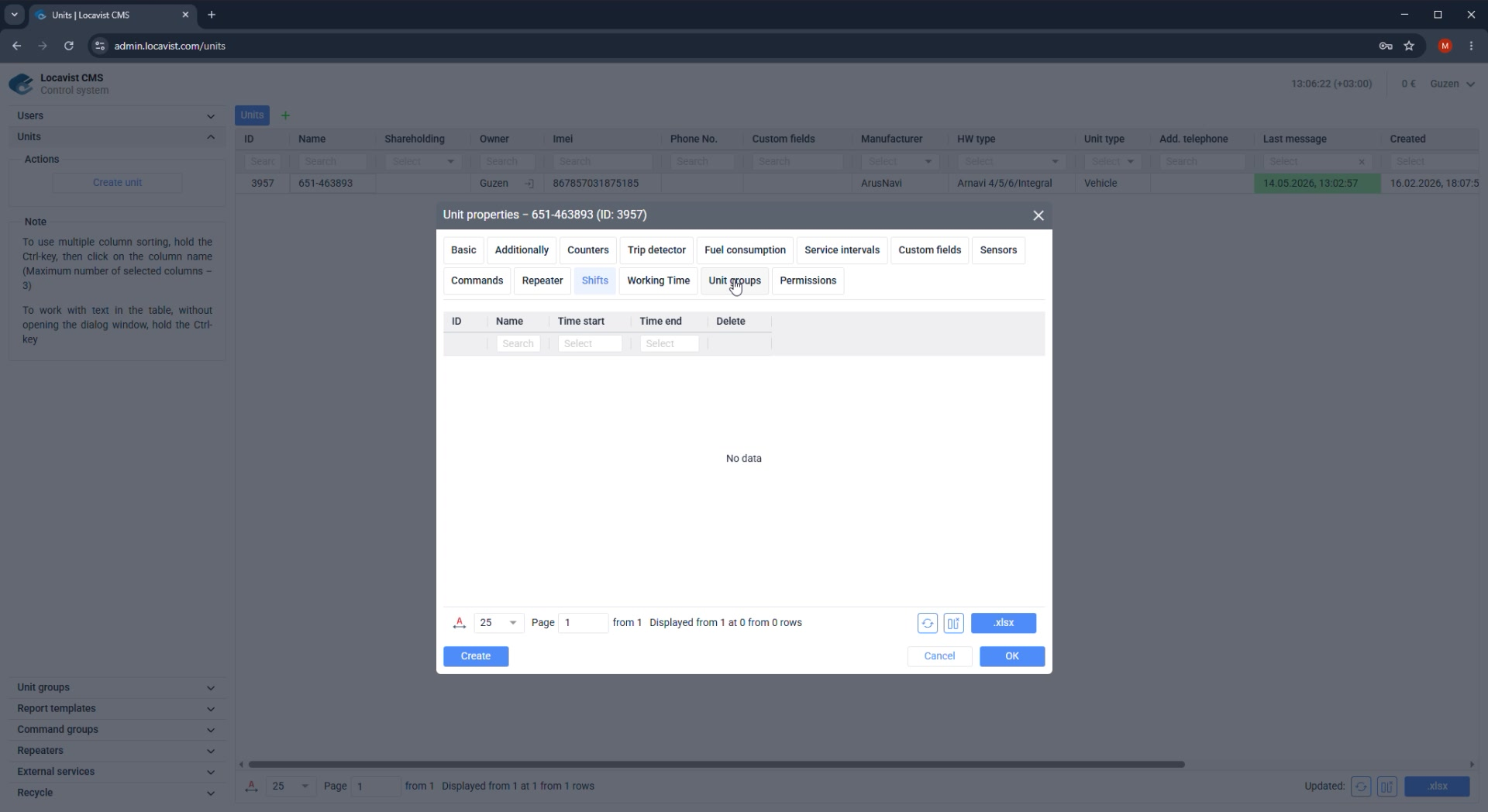Select the Shifts tab
1488x812 pixels.
tap(595, 280)
